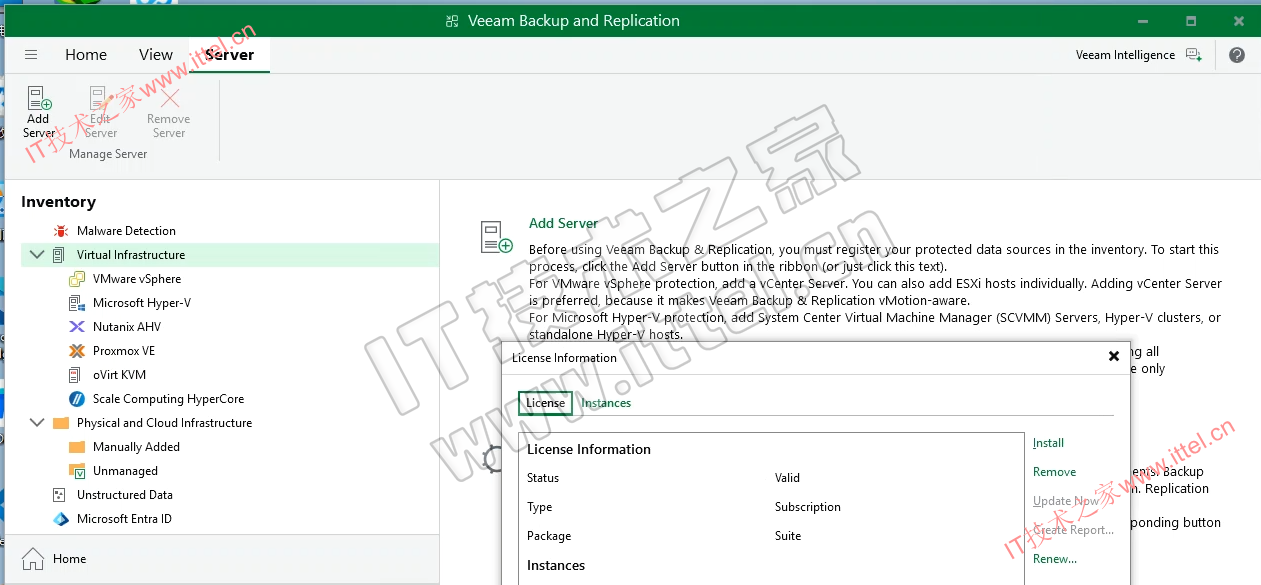Collapse Physical and Cloud Infrastructure node
The height and width of the screenshot is (585, 1261).
(x=37, y=423)
